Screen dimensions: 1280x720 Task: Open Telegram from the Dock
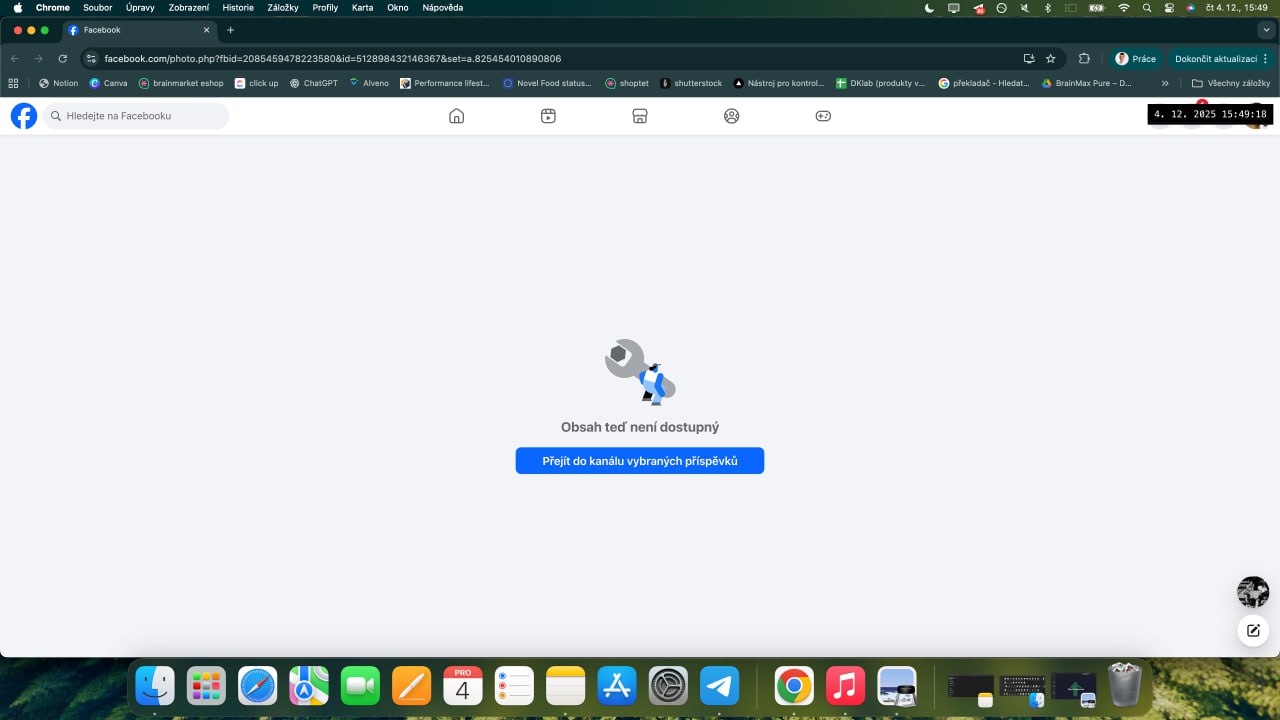tap(719, 686)
